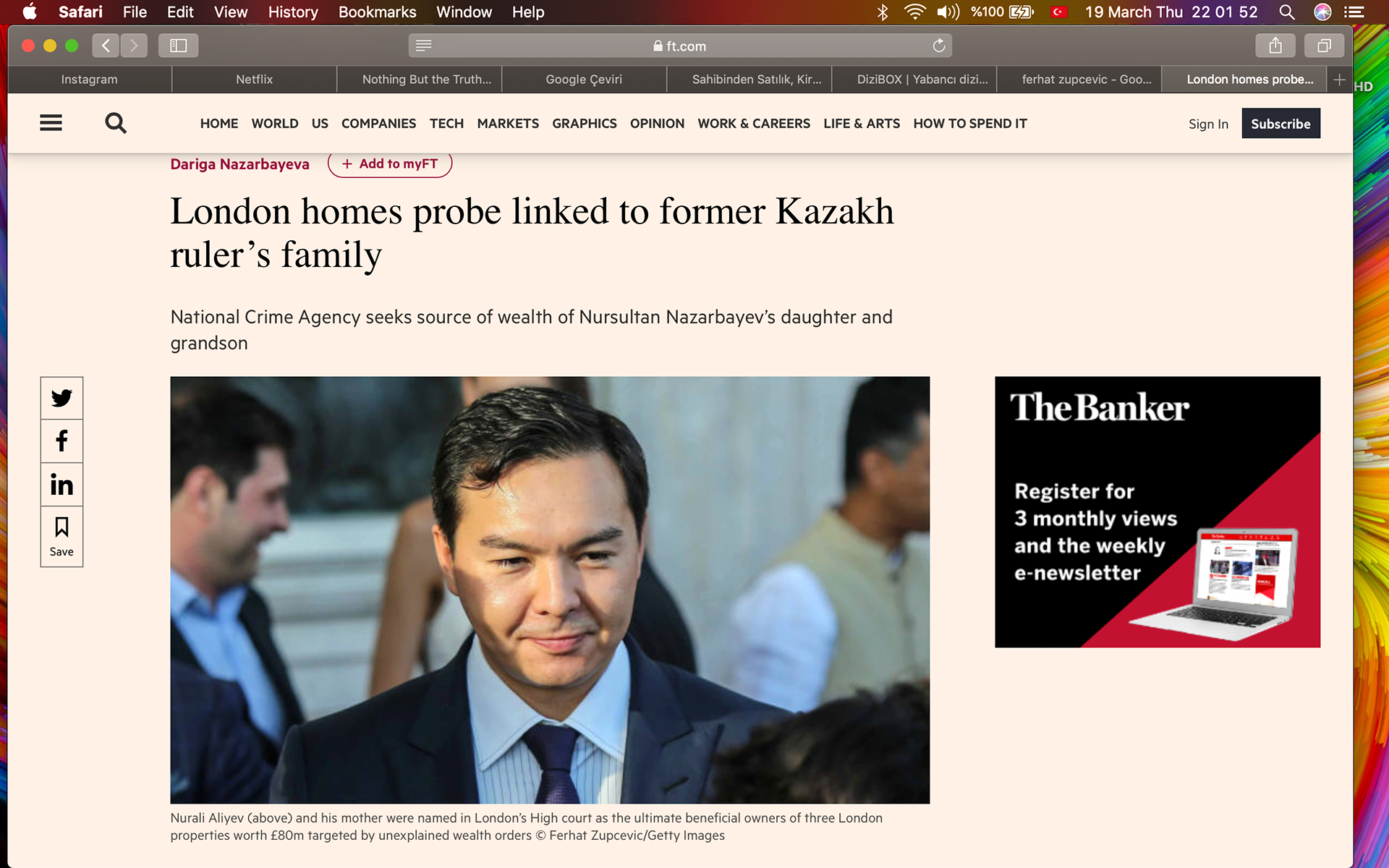Click The Banker advertisement
The image size is (1389, 868).
1157,511
